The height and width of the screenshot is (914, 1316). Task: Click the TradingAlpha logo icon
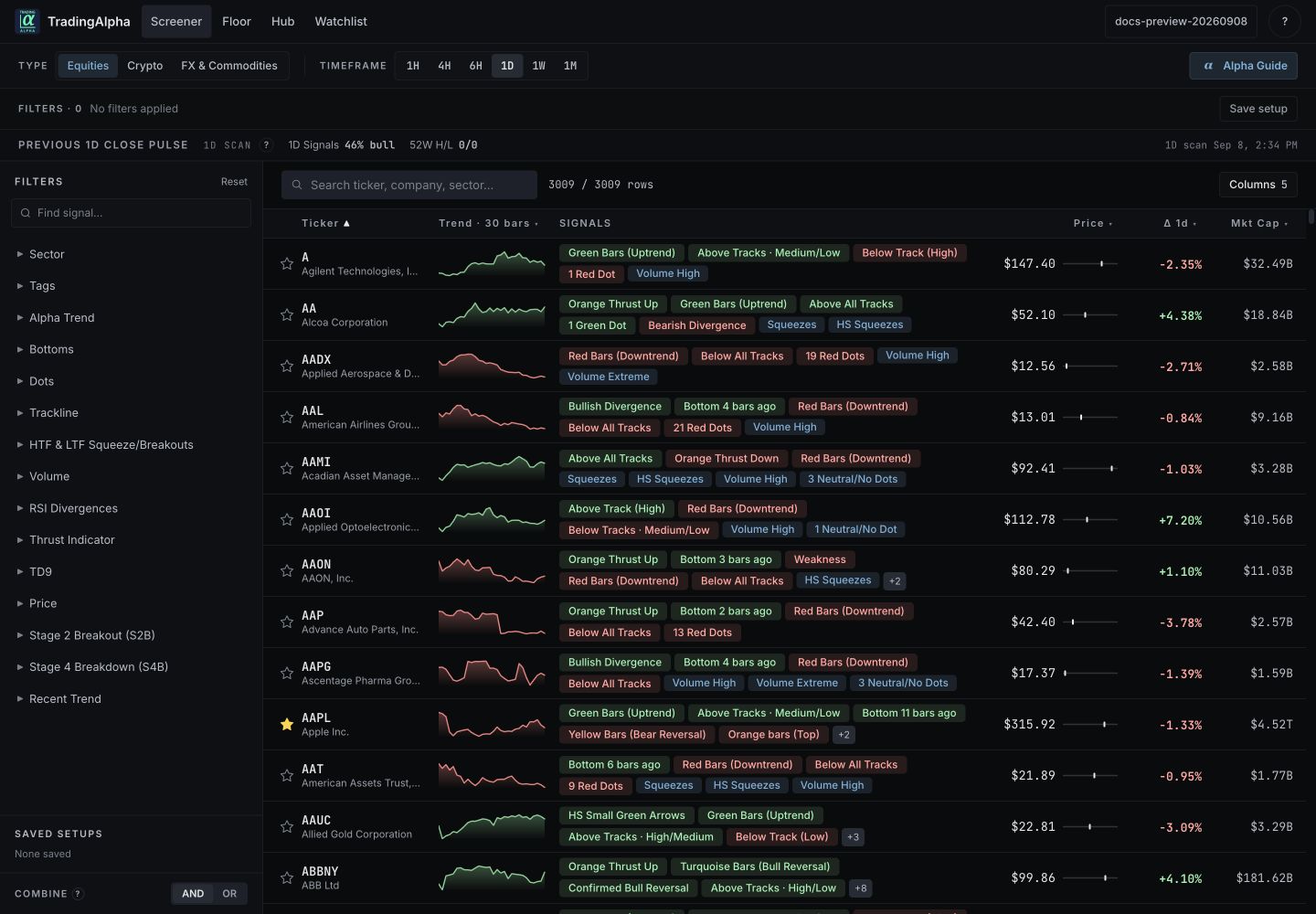[x=27, y=21]
